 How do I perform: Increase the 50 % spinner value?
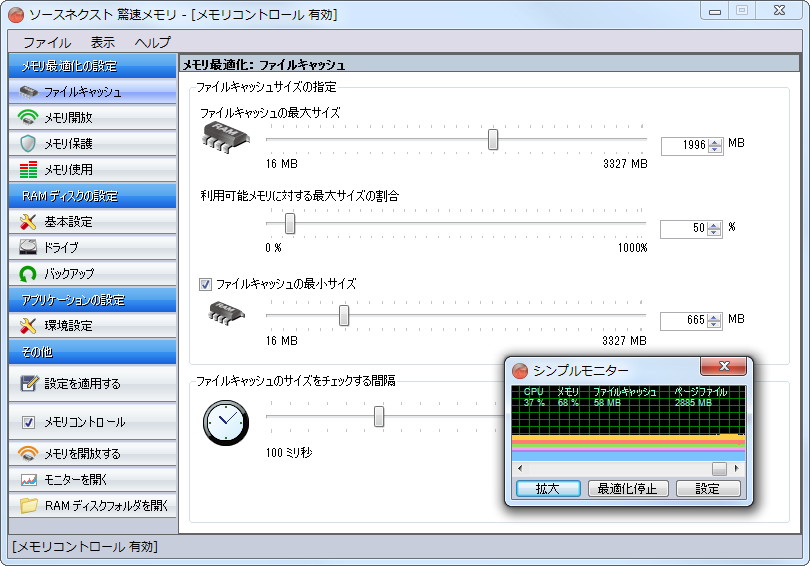click(714, 225)
